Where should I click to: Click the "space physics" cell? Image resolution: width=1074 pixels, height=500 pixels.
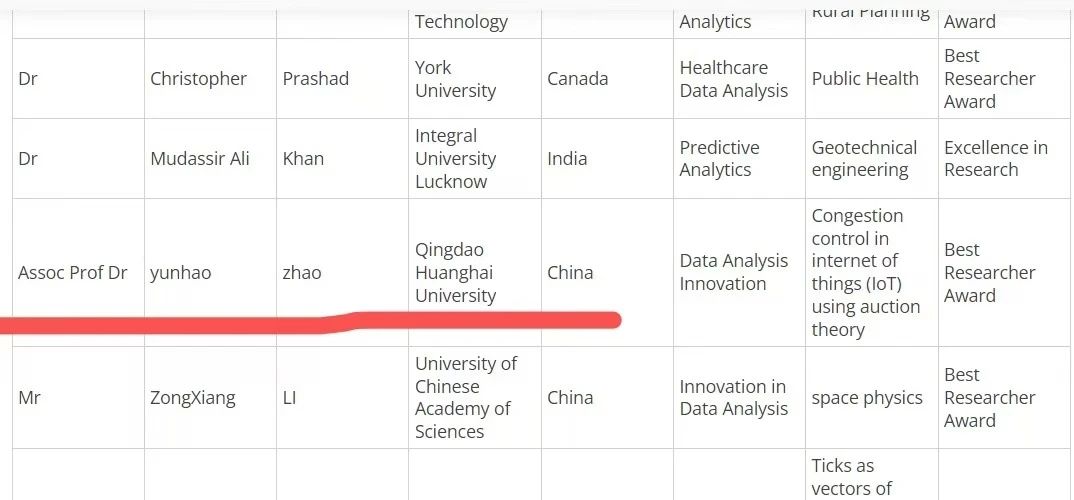pyautogui.click(x=866, y=398)
